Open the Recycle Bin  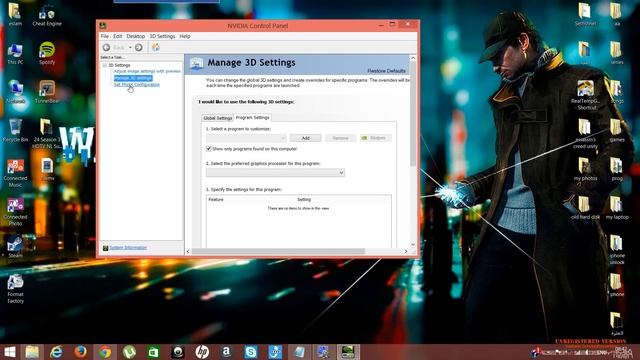point(15,131)
